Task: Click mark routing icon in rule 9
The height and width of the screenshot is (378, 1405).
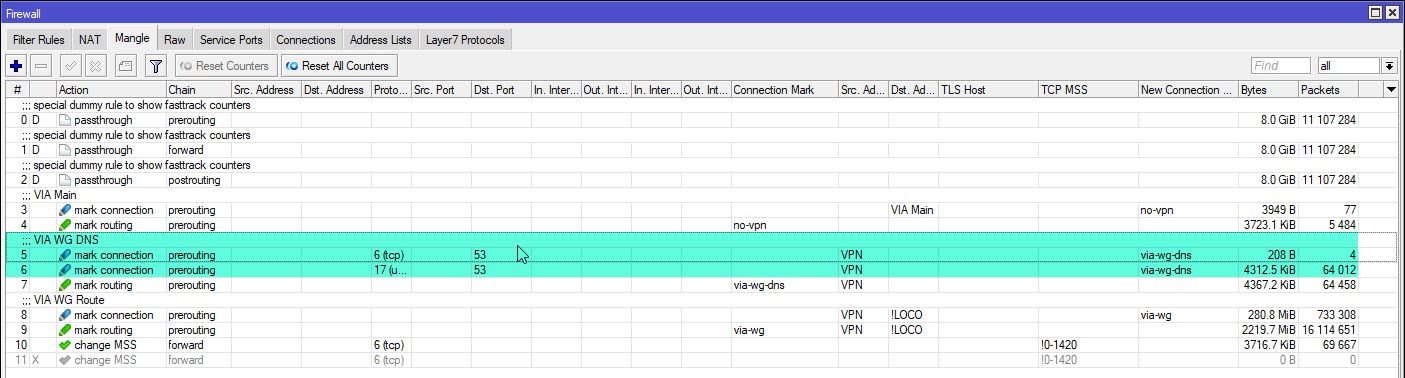Action: (x=65, y=330)
